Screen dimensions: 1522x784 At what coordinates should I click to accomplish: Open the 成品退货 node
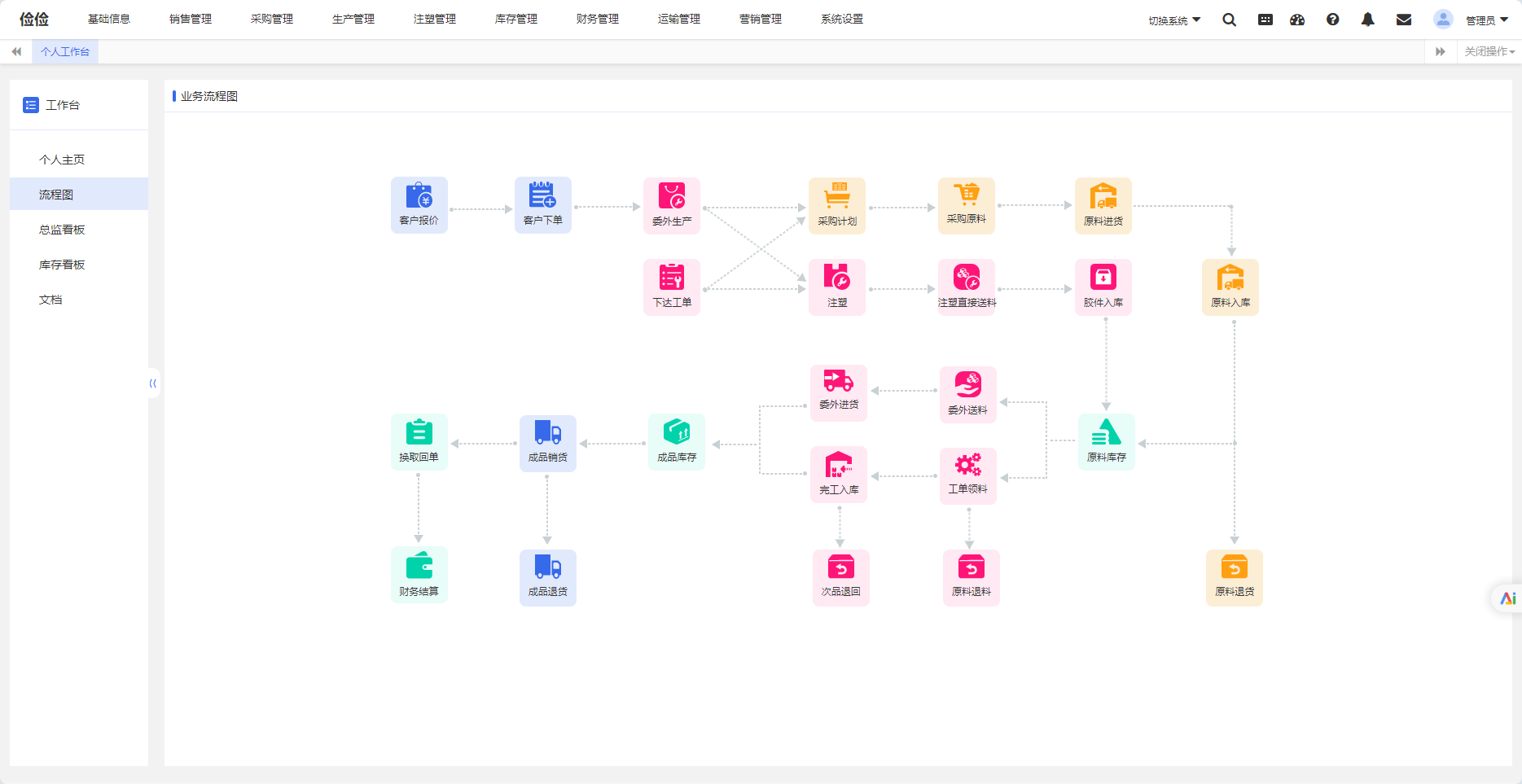548,578
